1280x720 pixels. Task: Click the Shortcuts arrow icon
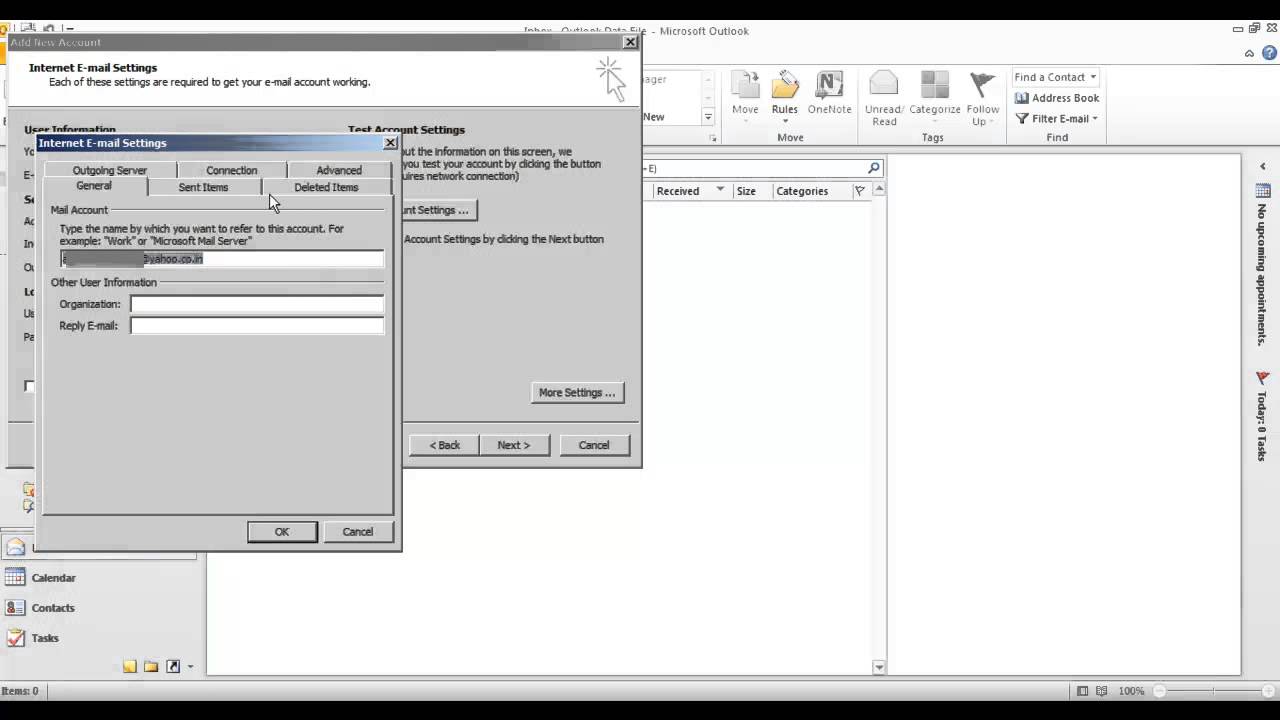(x=172, y=666)
